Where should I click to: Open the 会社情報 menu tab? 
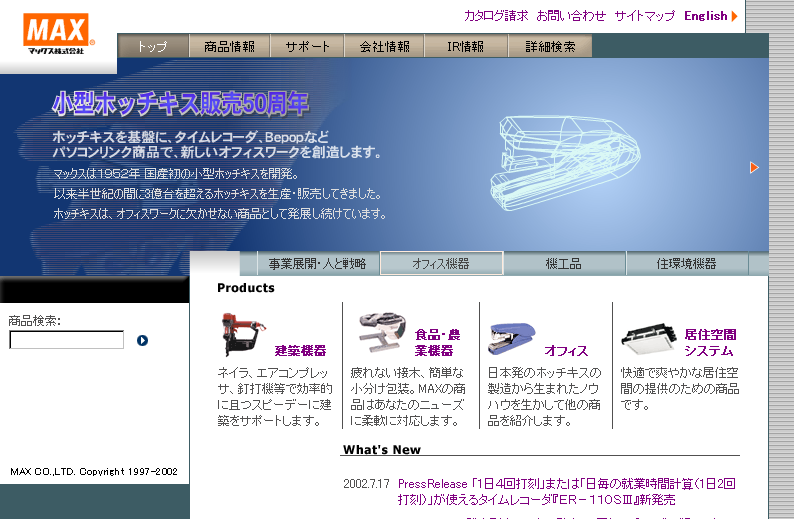point(384,46)
